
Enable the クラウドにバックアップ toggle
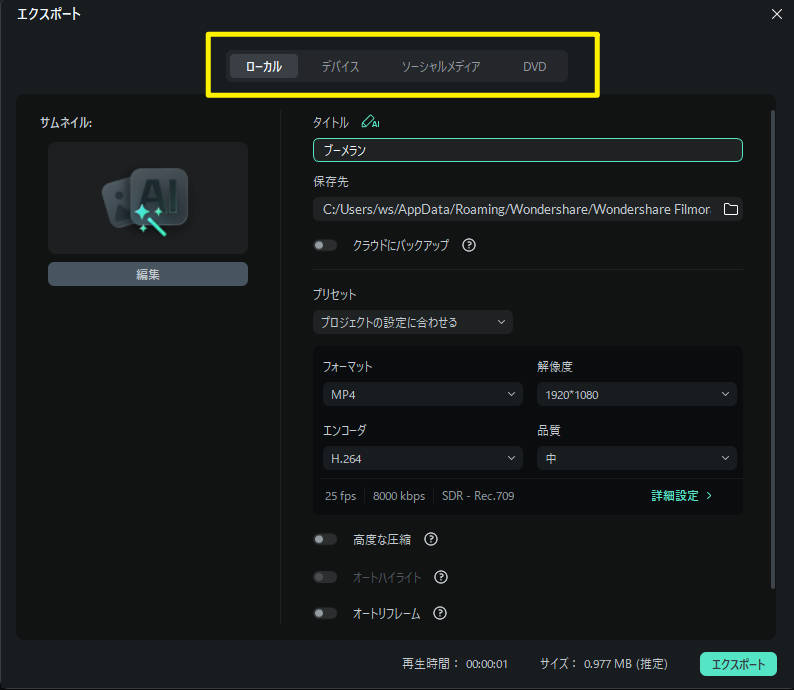(x=325, y=245)
